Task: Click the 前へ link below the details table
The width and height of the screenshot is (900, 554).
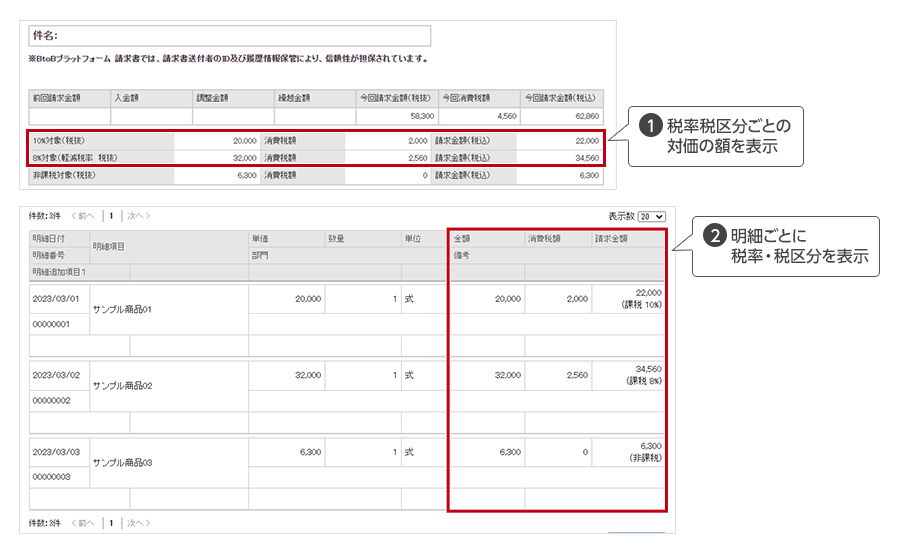Action: click(84, 523)
